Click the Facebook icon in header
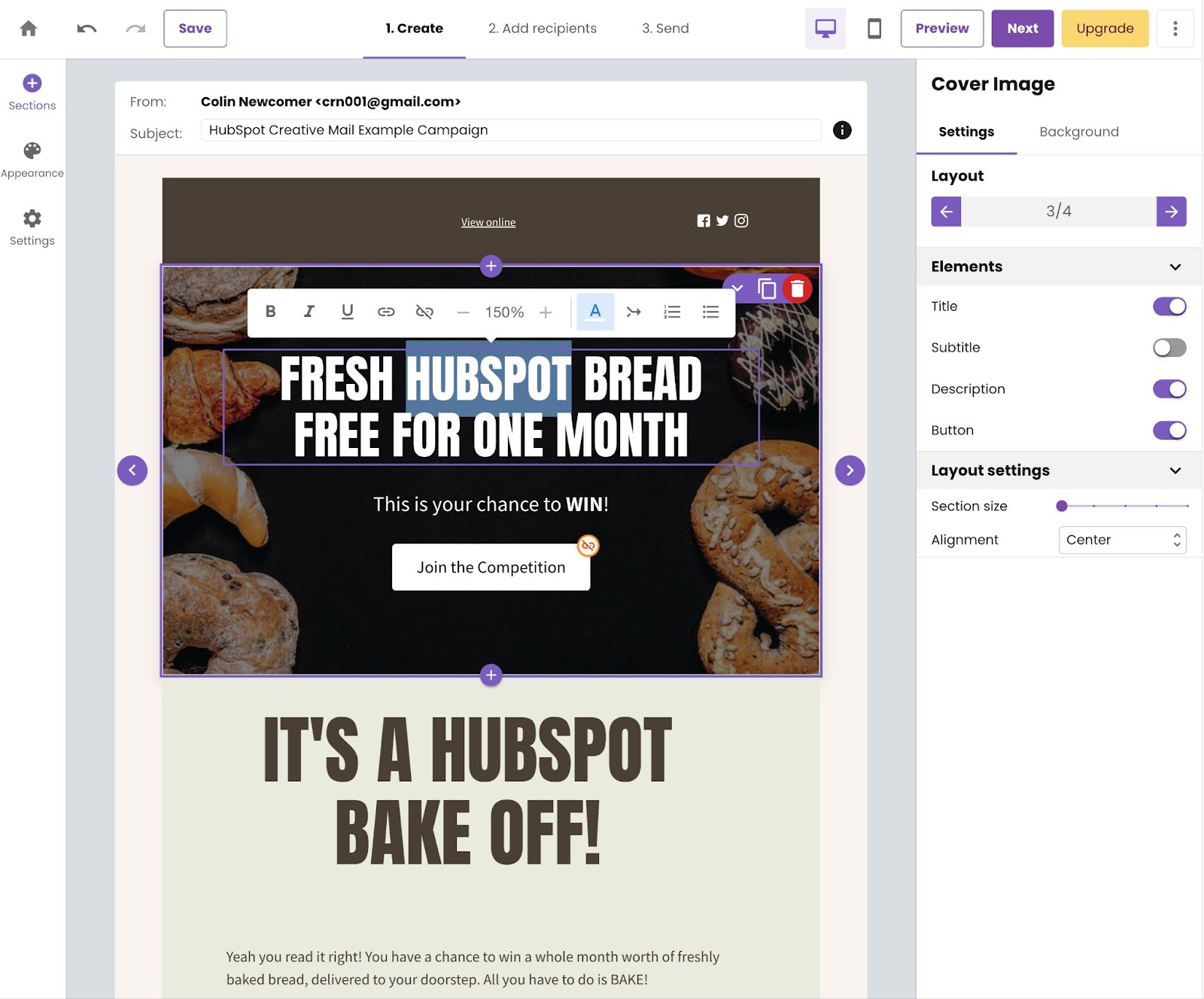The width and height of the screenshot is (1204, 999). tap(704, 221)
